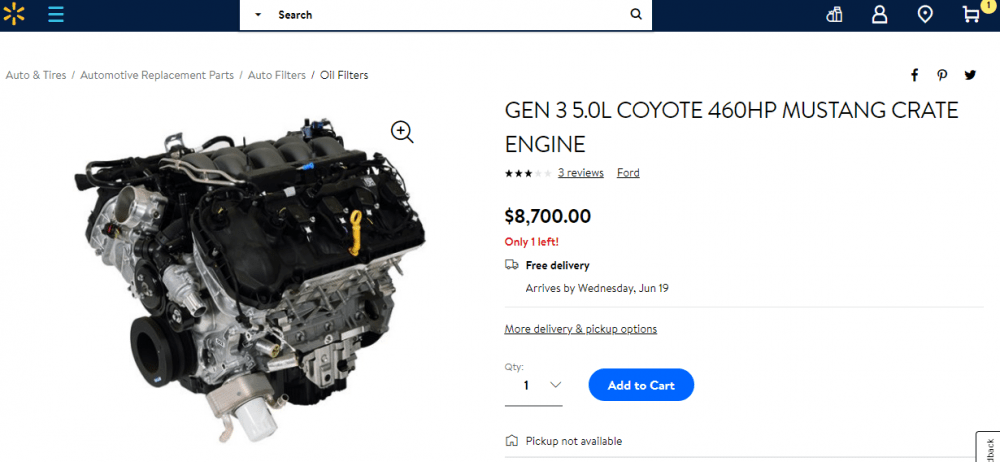Click the Add to Cart button
Screen dimensions: 1000x462
(x=641, y=385)
